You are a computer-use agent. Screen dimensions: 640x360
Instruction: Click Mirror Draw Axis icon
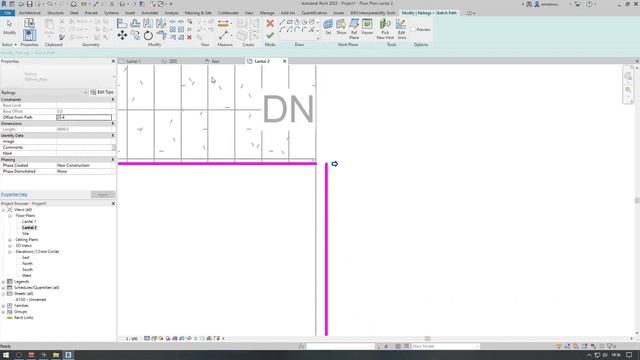(161, 23)
